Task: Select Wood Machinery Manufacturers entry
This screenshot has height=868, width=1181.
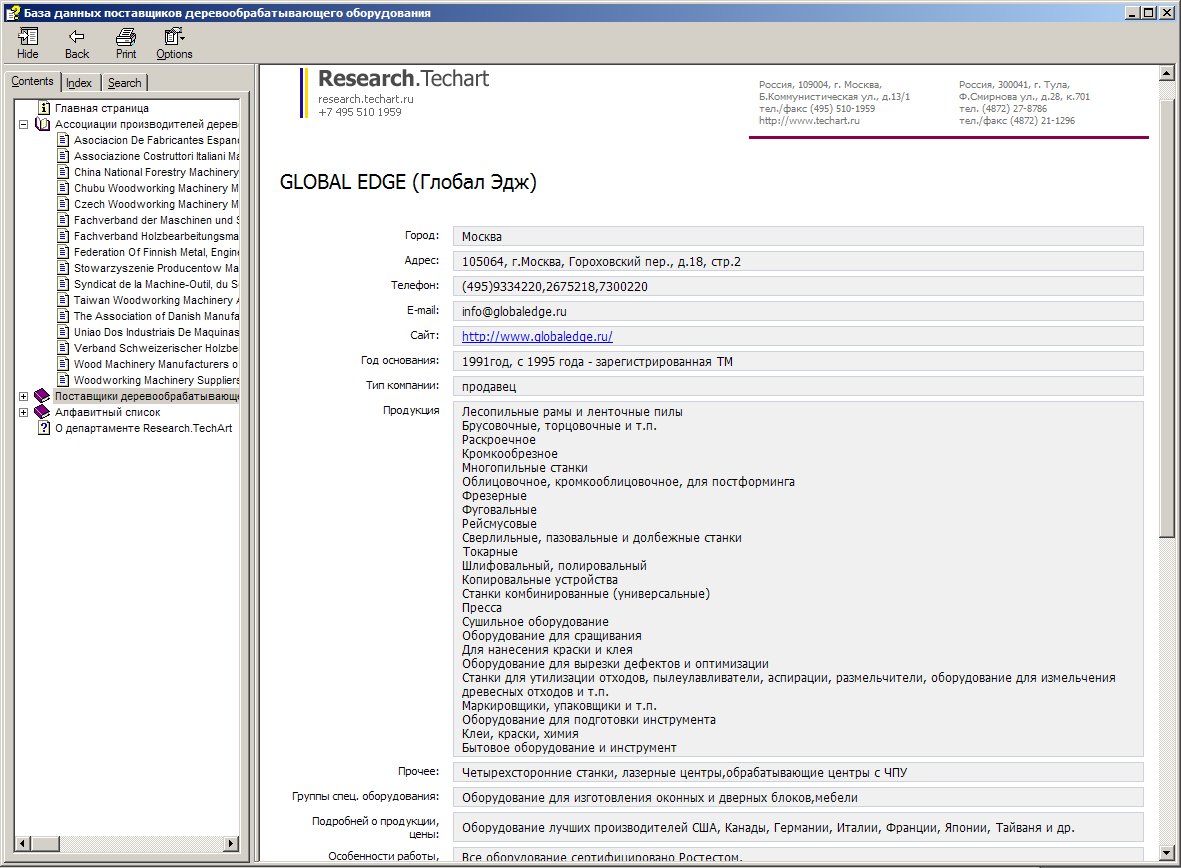Action: point(156,364)
